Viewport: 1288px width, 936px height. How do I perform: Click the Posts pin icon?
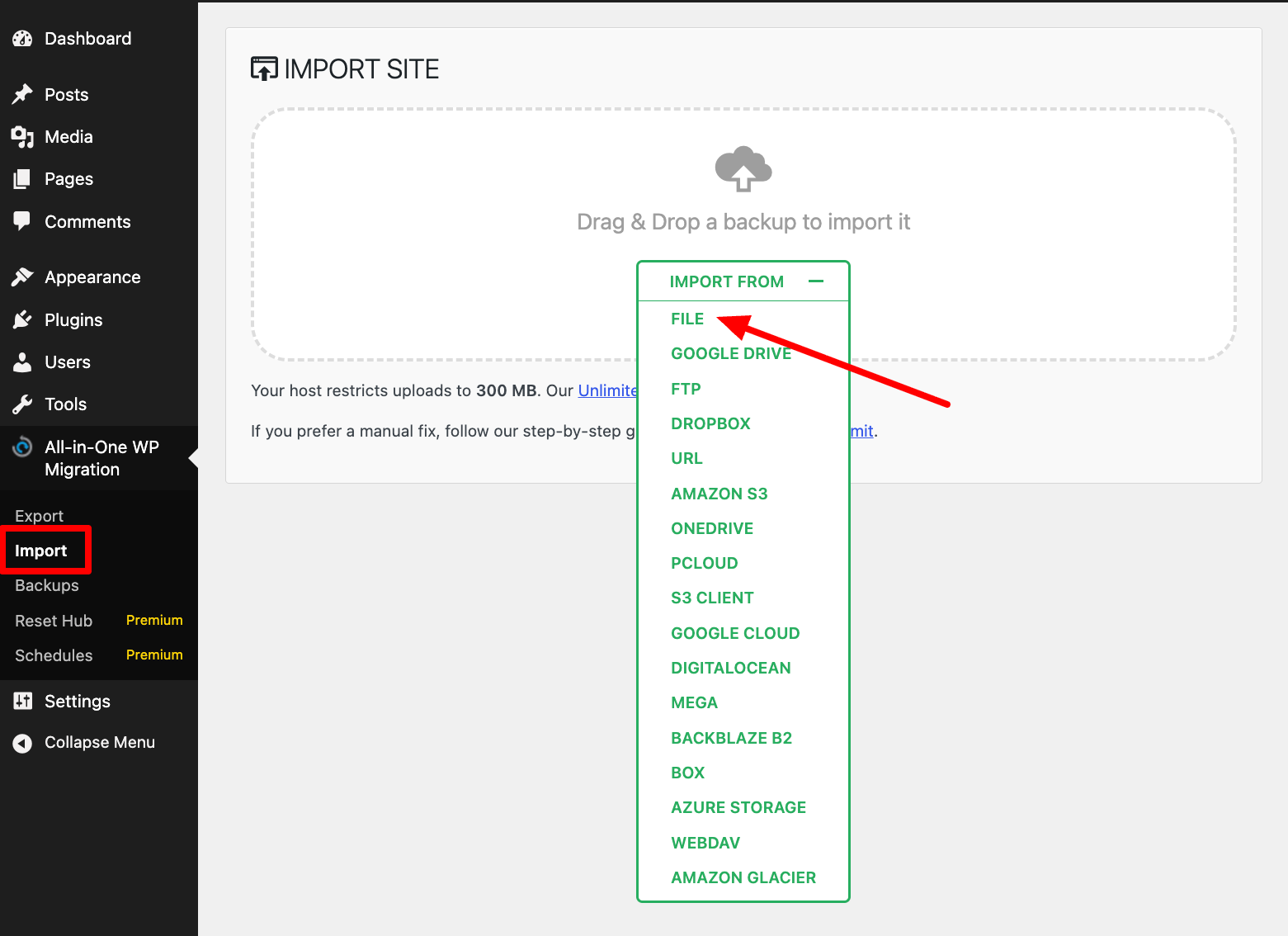point(22,94)
